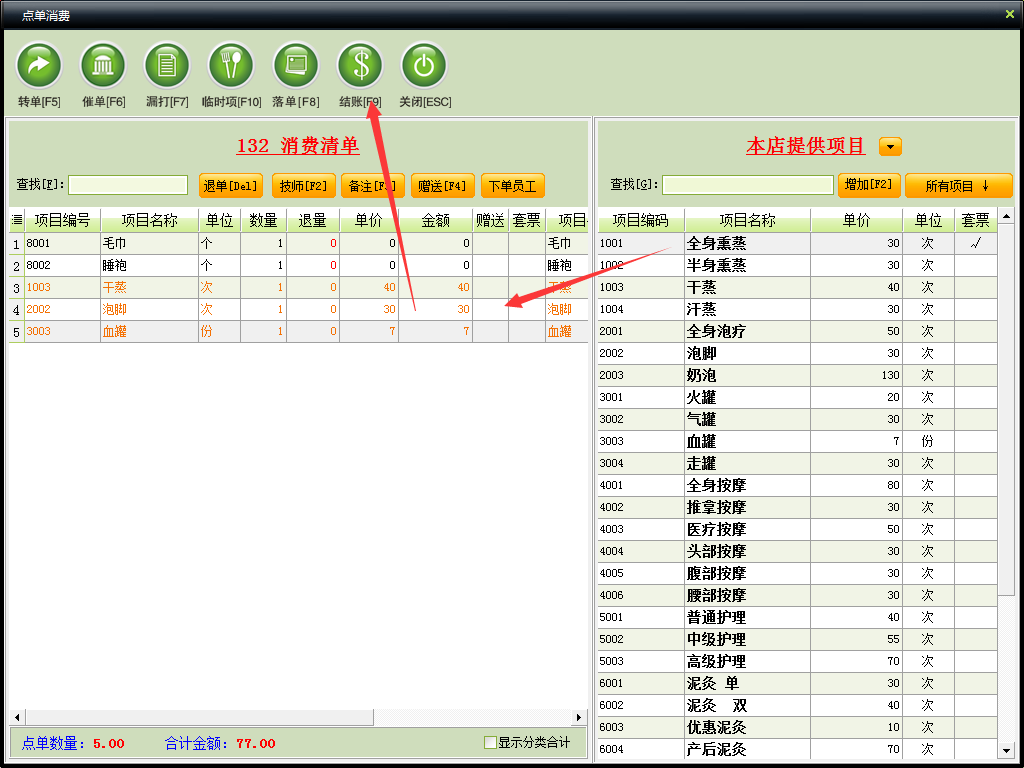Select 毛巾 row in order list
1024x768 pixels.
298,243
